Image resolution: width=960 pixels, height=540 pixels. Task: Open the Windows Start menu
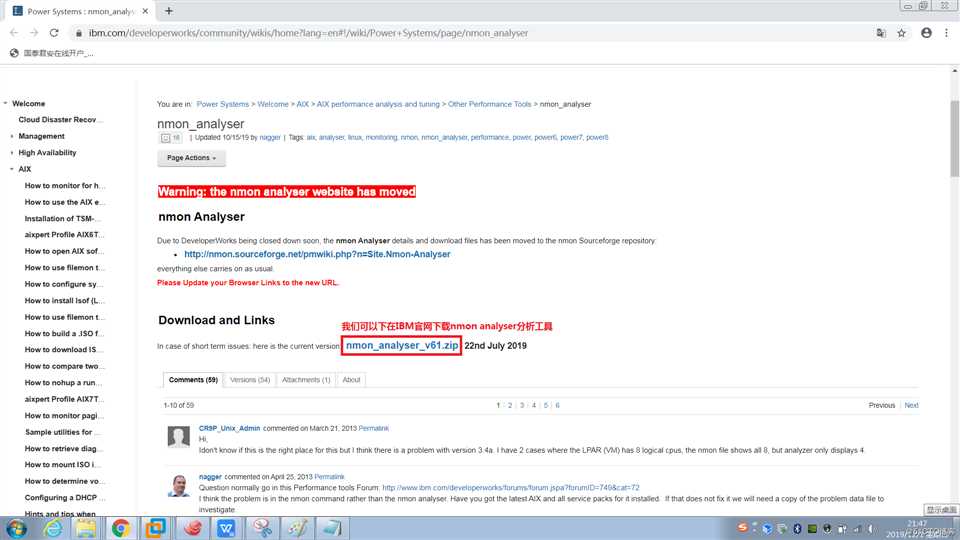pos(16,528)
